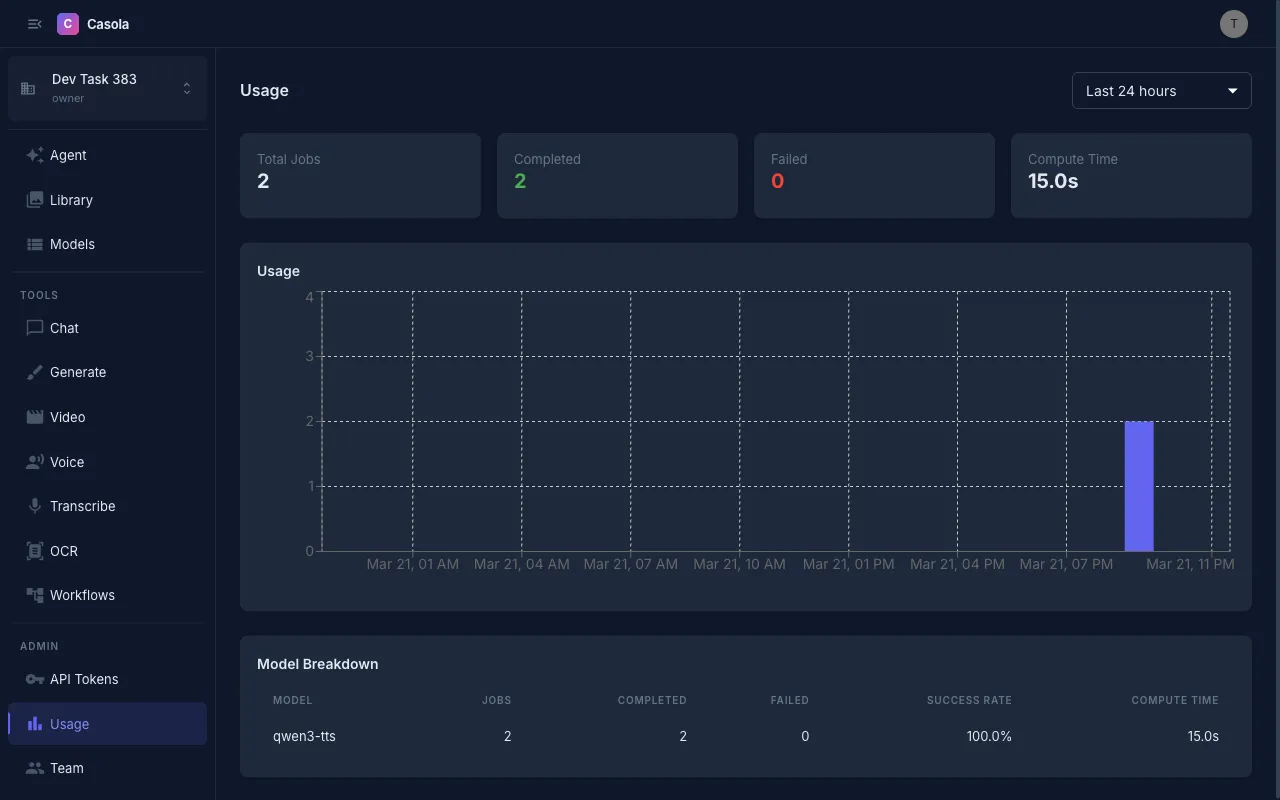
Task: Click the qwen3-tts model row
Action: pos(304,736)
